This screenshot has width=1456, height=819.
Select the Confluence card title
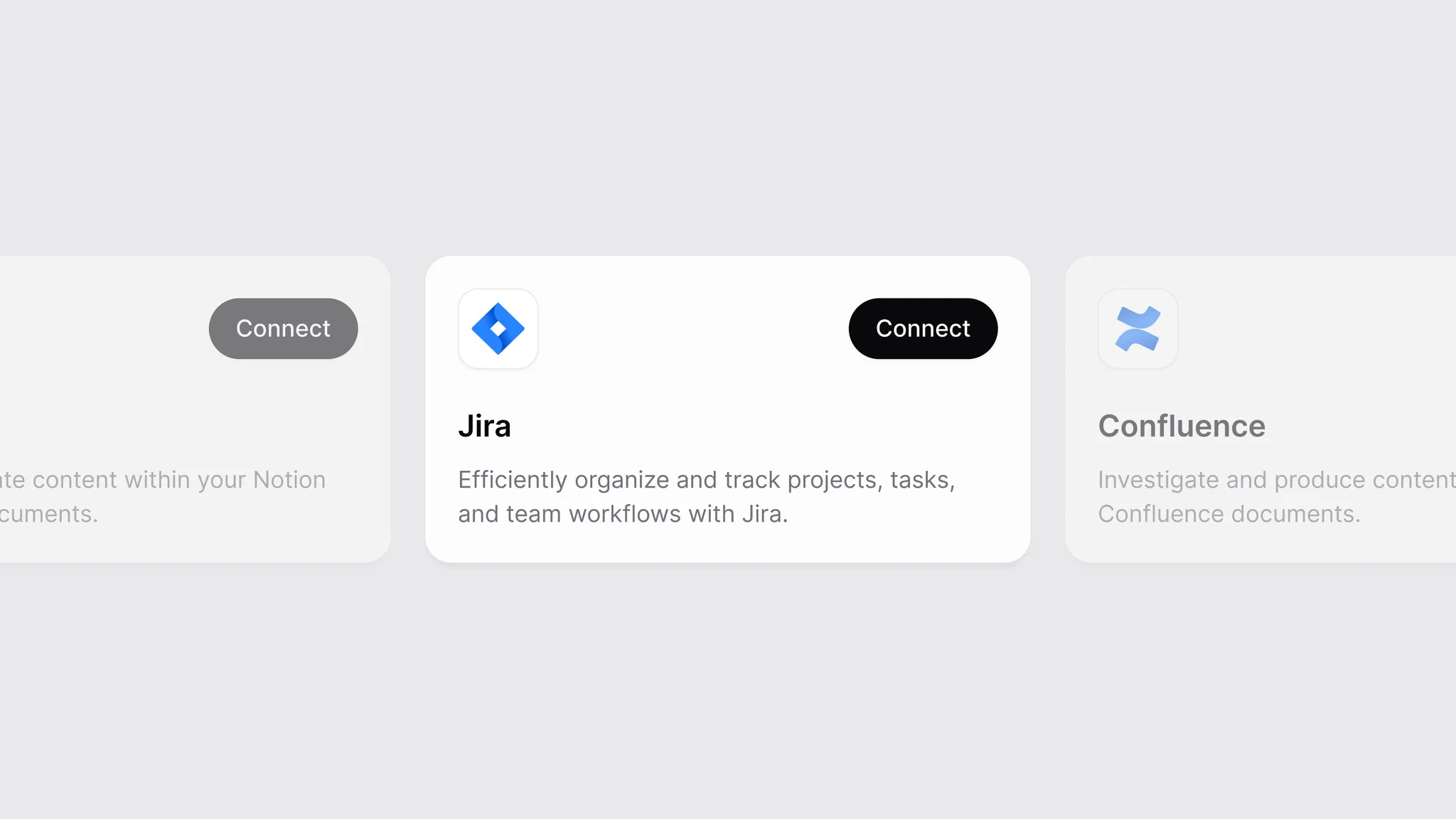tap(1182, 426)
